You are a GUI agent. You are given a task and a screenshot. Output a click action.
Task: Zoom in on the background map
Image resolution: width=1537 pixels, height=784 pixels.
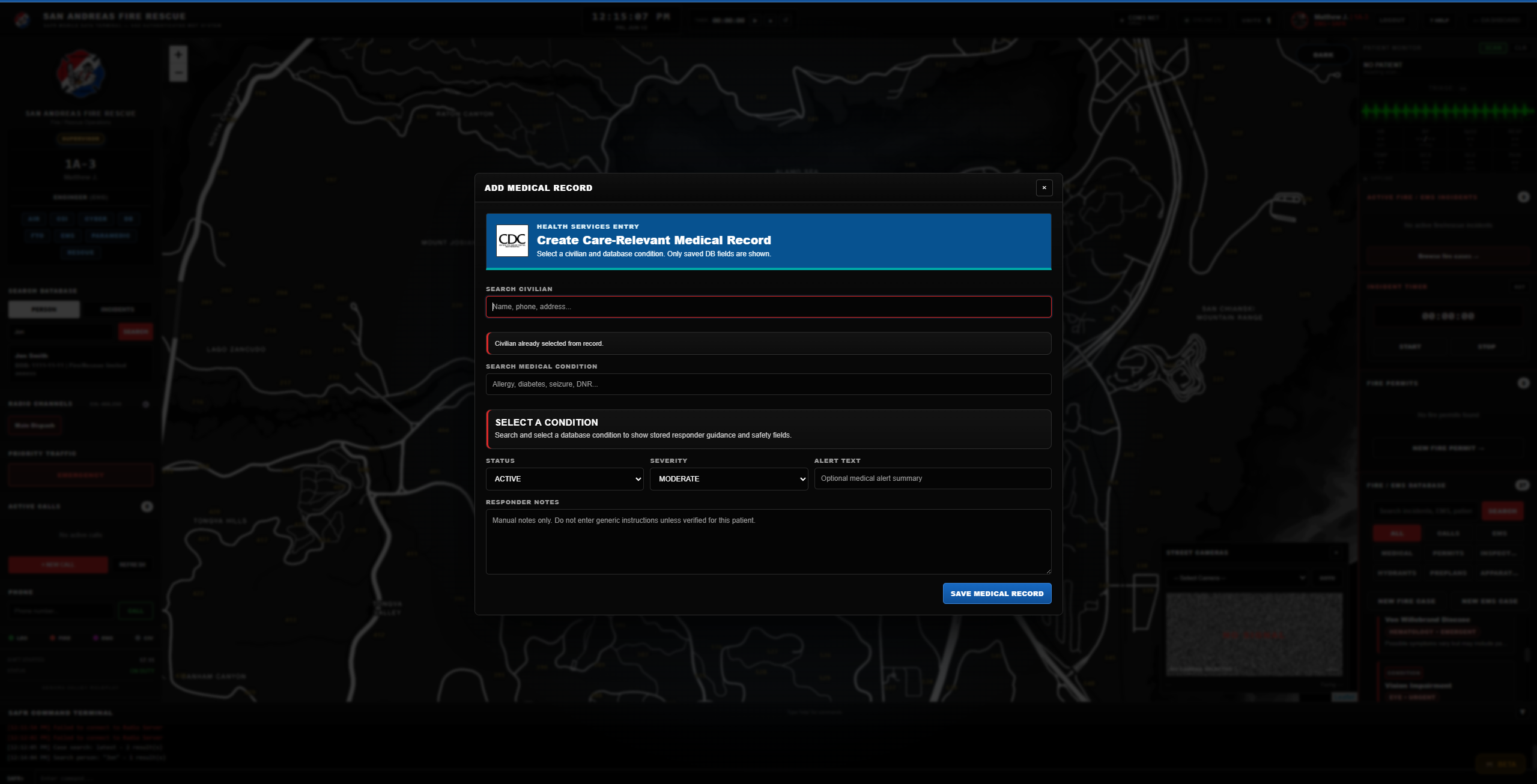178,55
